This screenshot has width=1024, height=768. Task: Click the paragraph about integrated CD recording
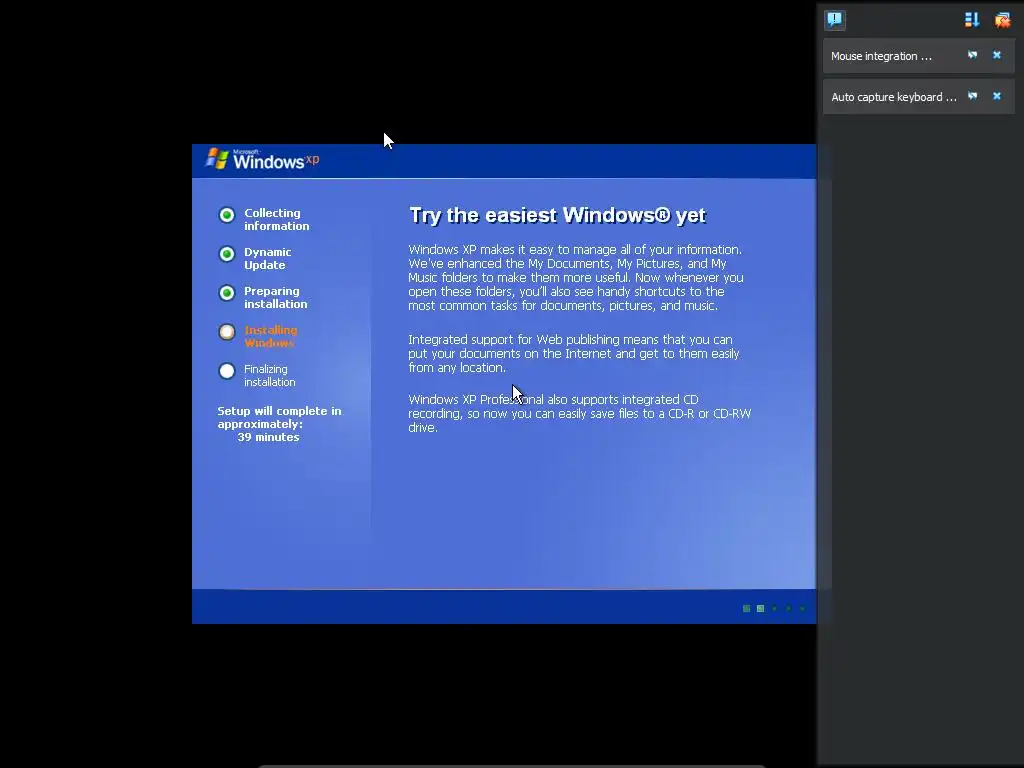(579, 413)
